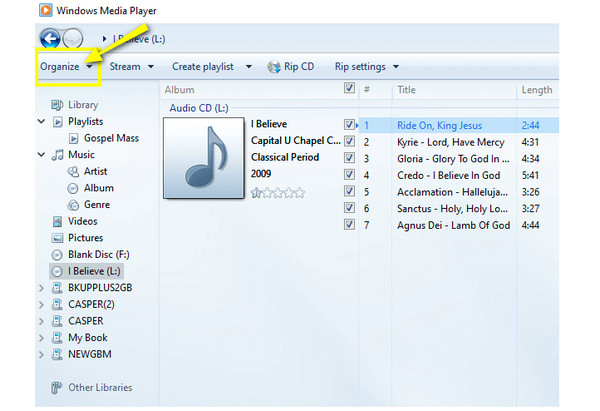
Task: Click the Audio CD (L:) group heading
Action: [199, 108]
